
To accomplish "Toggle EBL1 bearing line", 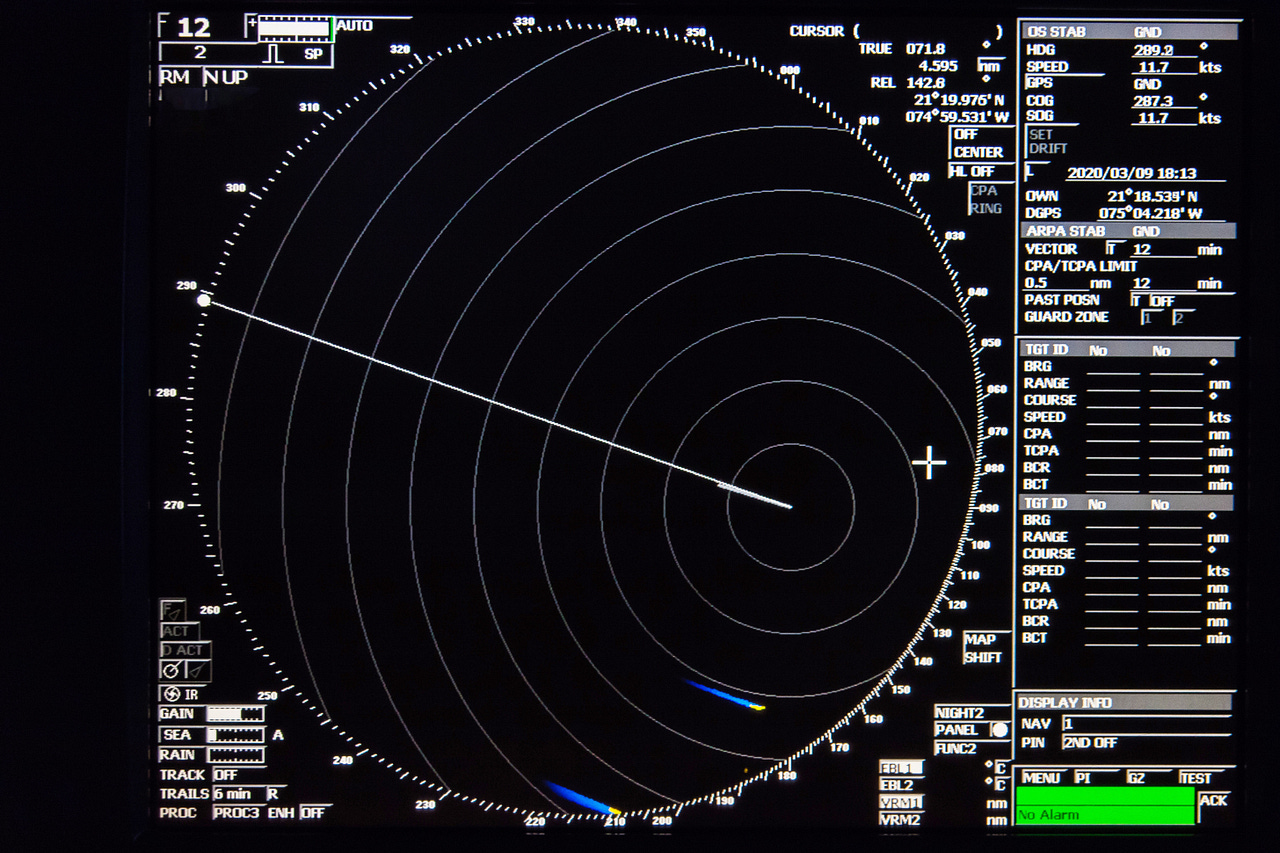I will click(899, 767).
